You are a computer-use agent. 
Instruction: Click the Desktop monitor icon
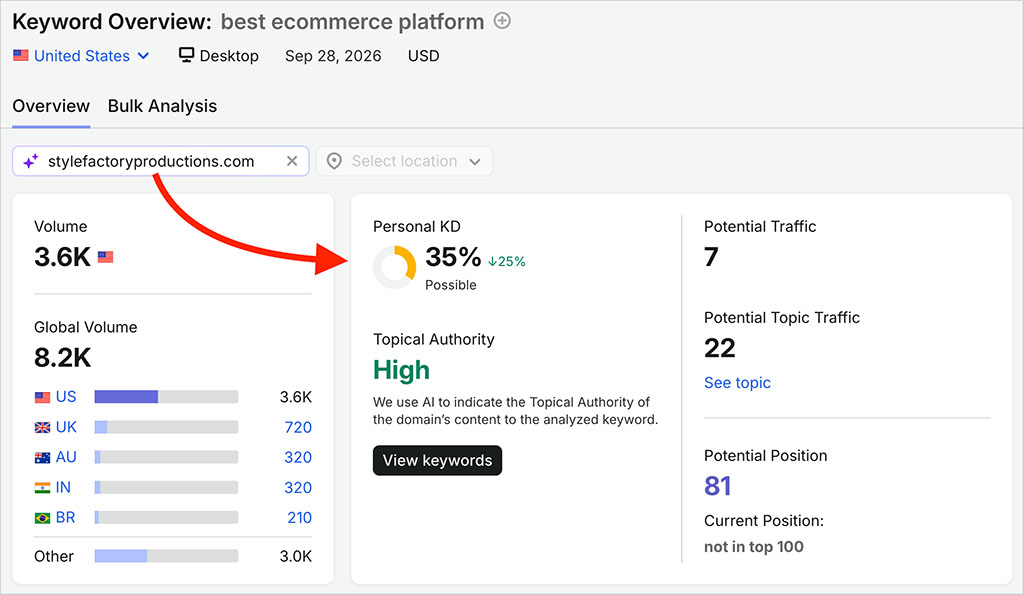click(x=186, y=56)
